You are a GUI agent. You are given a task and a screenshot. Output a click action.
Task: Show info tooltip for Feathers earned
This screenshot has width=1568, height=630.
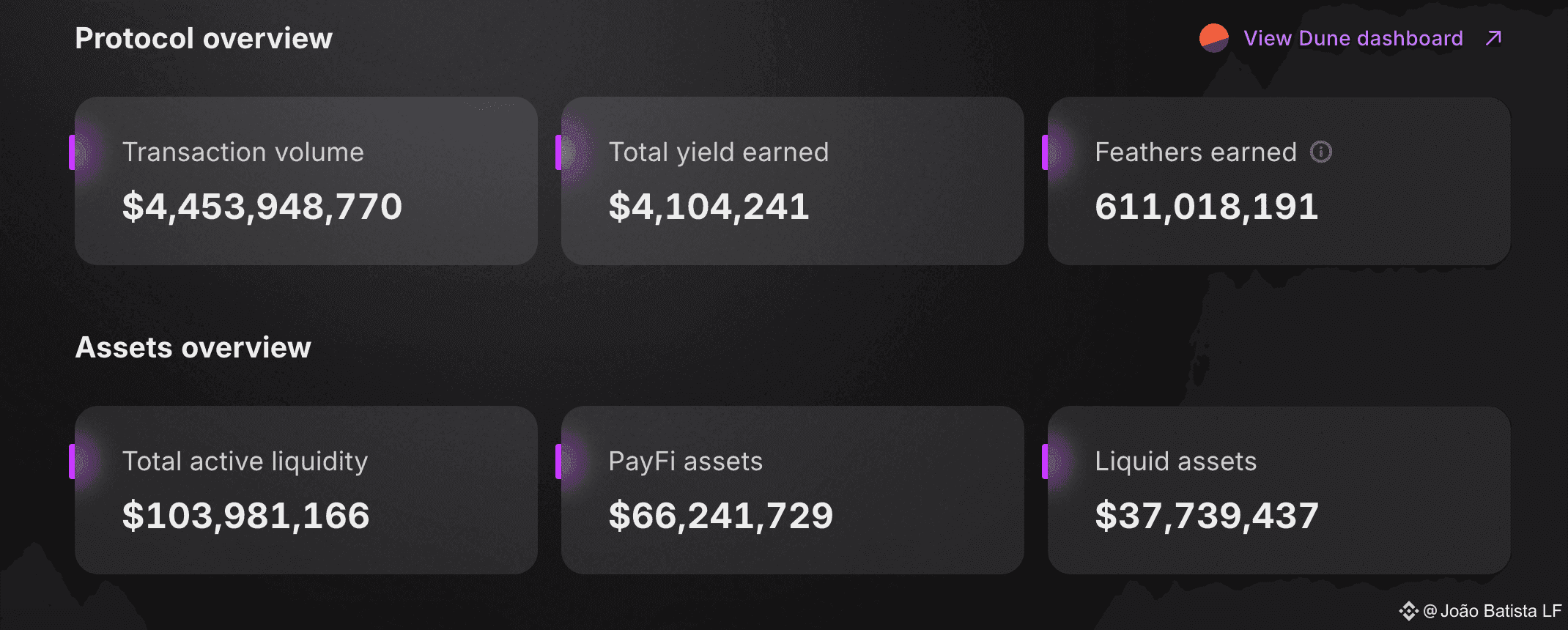1320,152
